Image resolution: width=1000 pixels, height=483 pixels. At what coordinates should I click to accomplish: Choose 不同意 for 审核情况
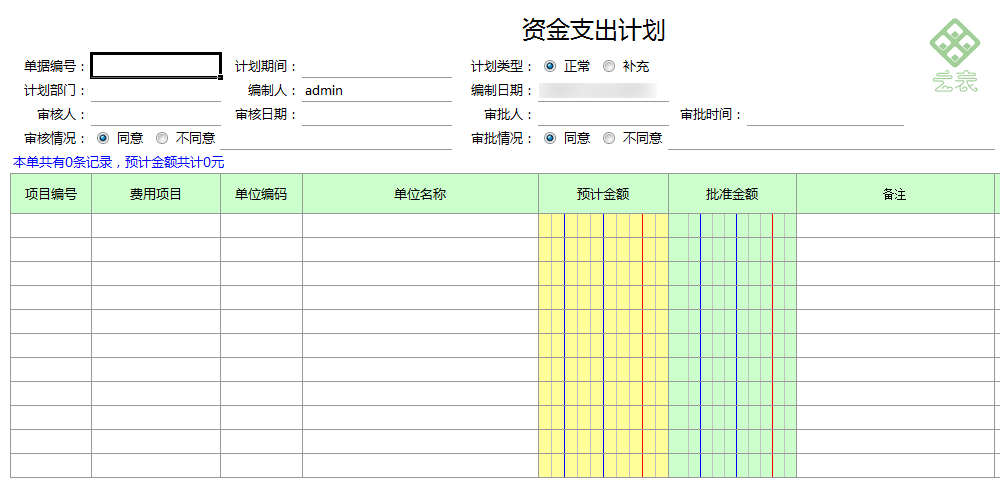[x=162, y=138]
